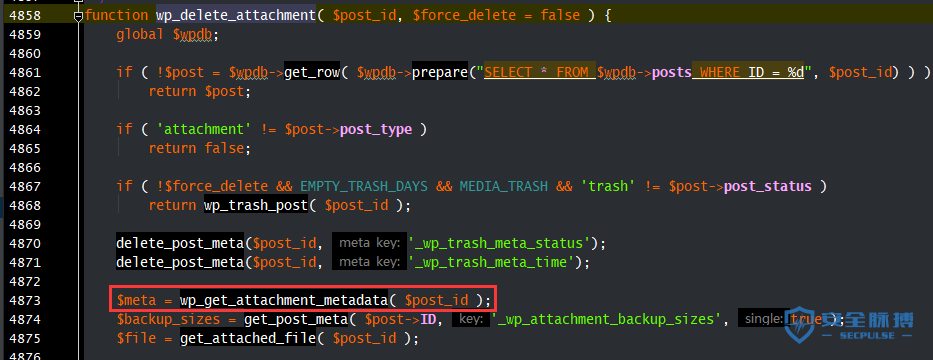Click the prepare method call
The width and height of the screenshot is (933, 360).
pos(440,73)
